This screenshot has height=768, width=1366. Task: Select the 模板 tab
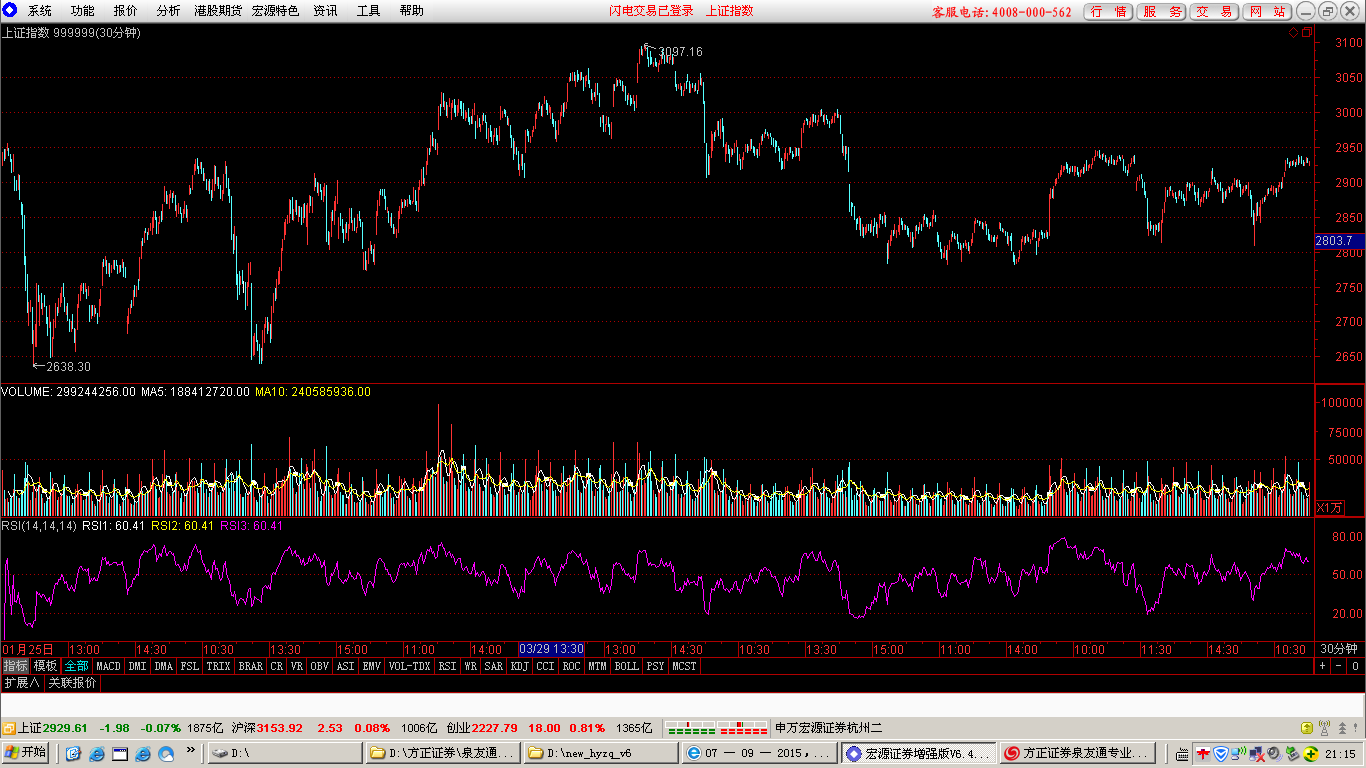[x=46, y=666]
